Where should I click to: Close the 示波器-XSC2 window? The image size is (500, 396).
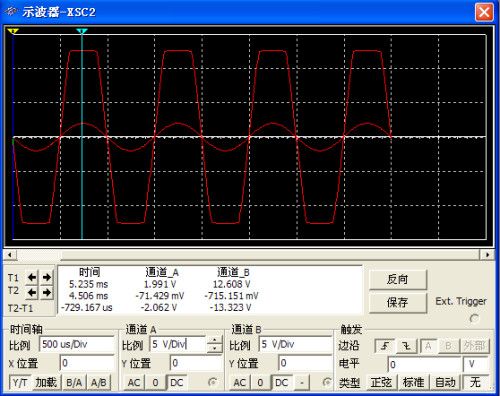[484, 12]
